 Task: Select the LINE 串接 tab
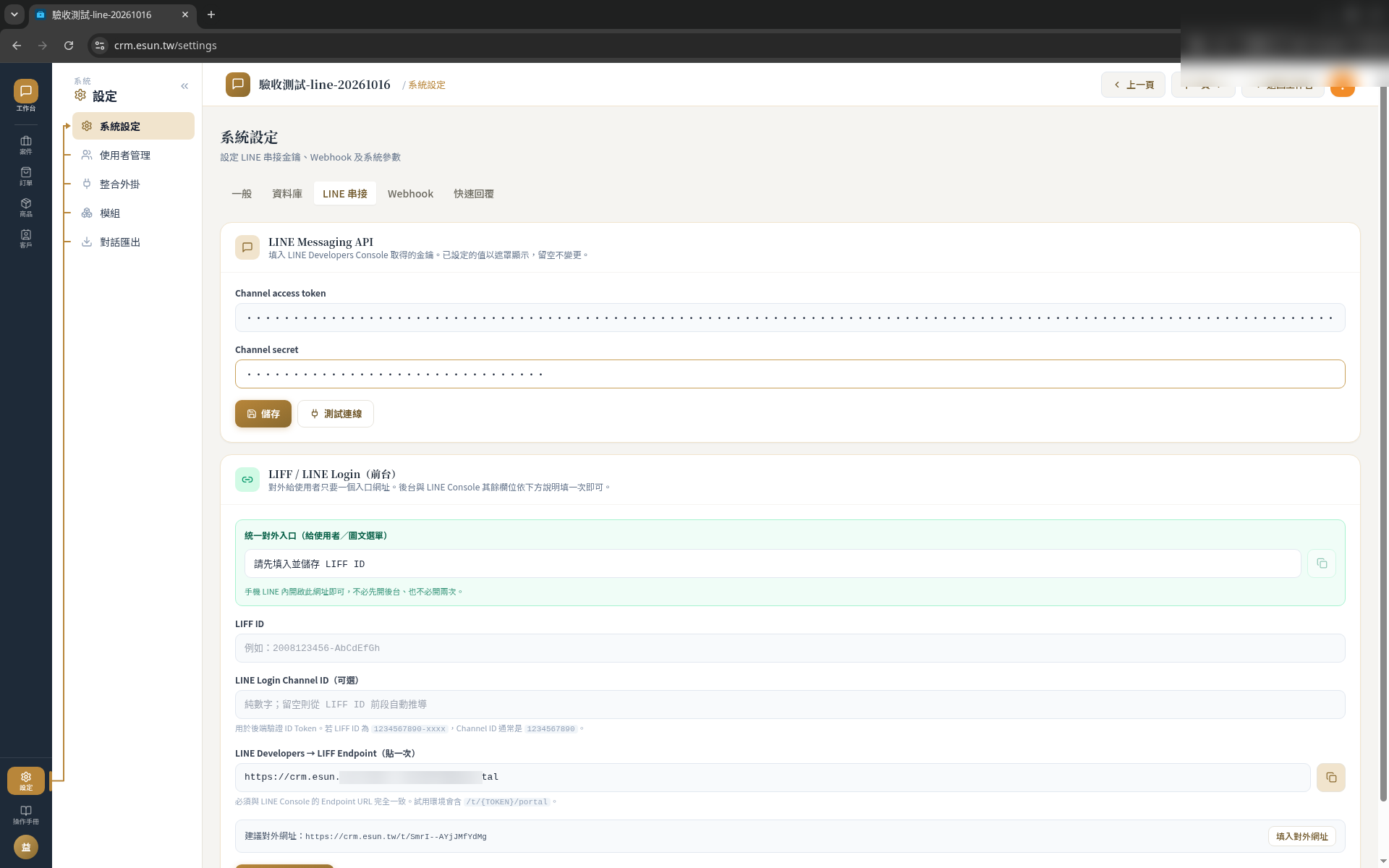pos(345,193)
